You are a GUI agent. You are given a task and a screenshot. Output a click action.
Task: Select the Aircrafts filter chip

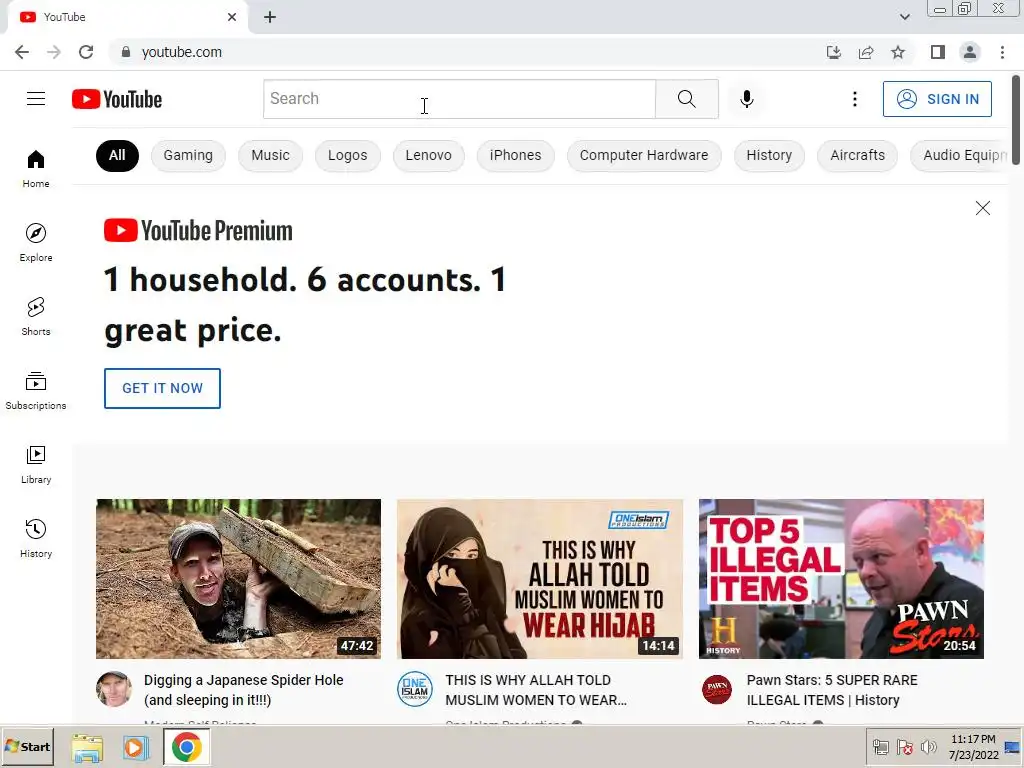click(857, 155)
